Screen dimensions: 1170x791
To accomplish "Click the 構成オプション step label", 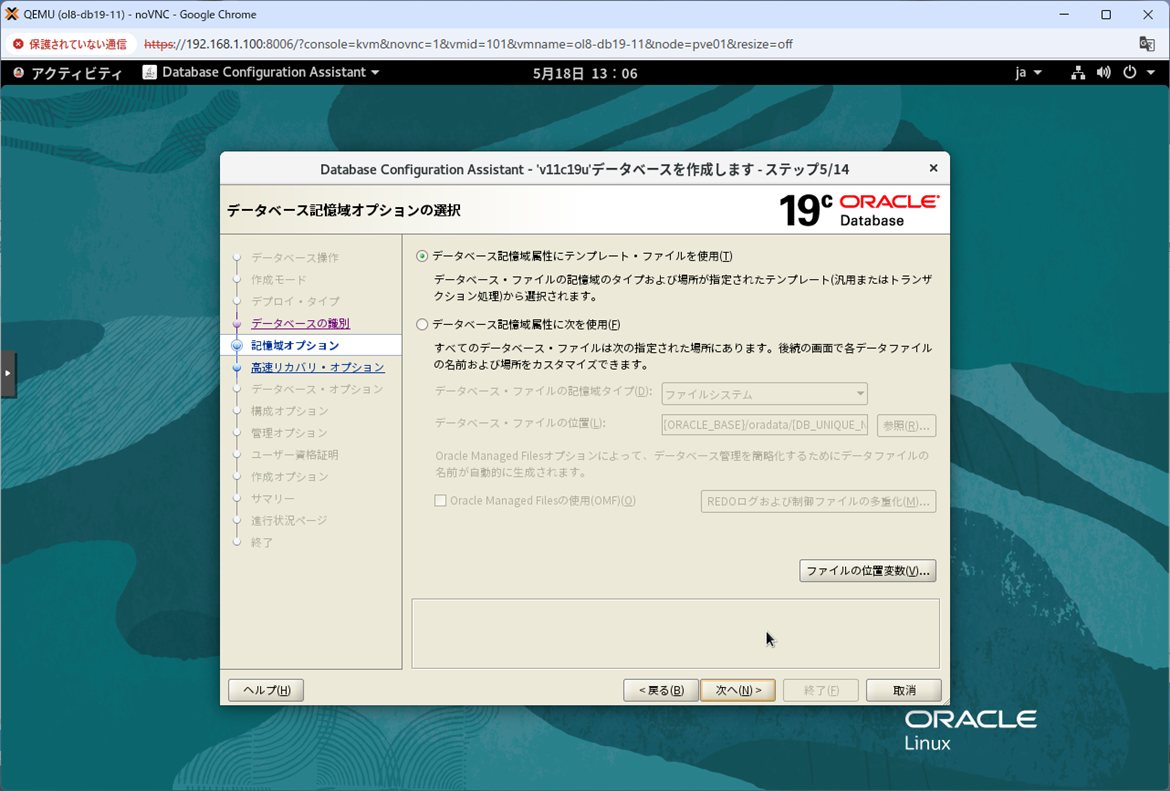I will (x=290, y=411).
